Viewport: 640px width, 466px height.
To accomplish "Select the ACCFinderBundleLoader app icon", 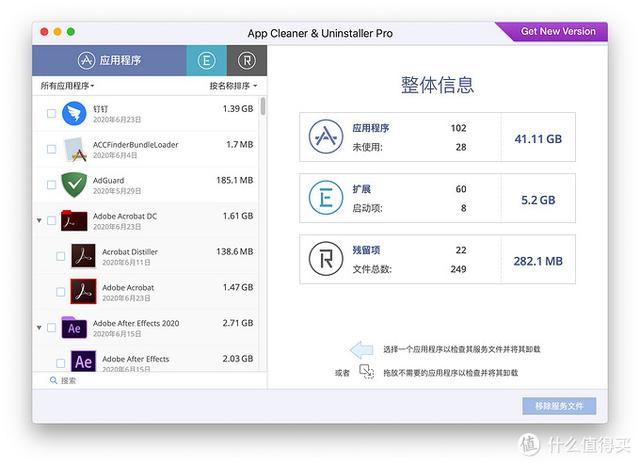I will click(75, 149).
